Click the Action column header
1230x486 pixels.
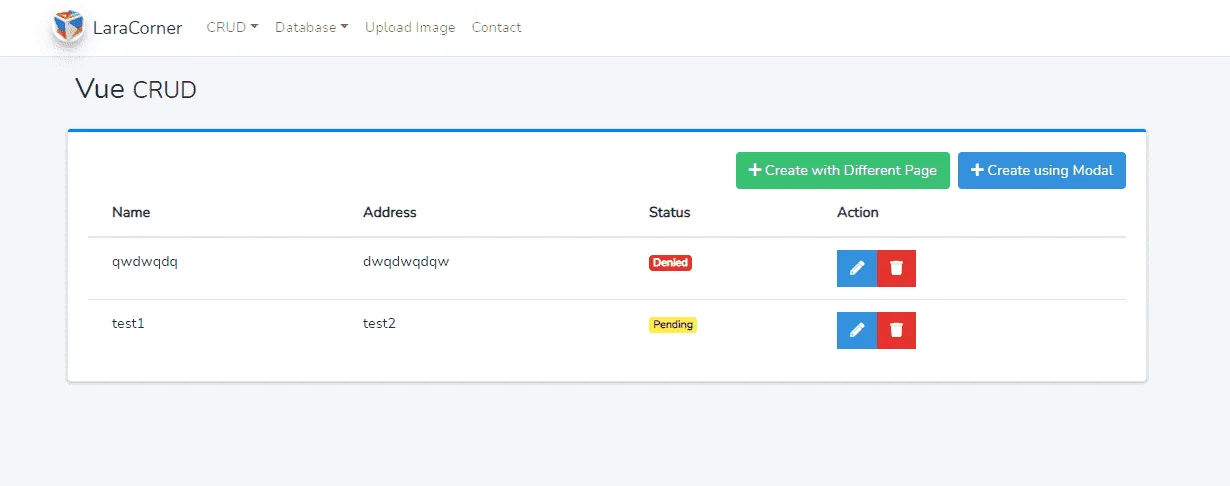pyautogui.click(x=858, y=212)
